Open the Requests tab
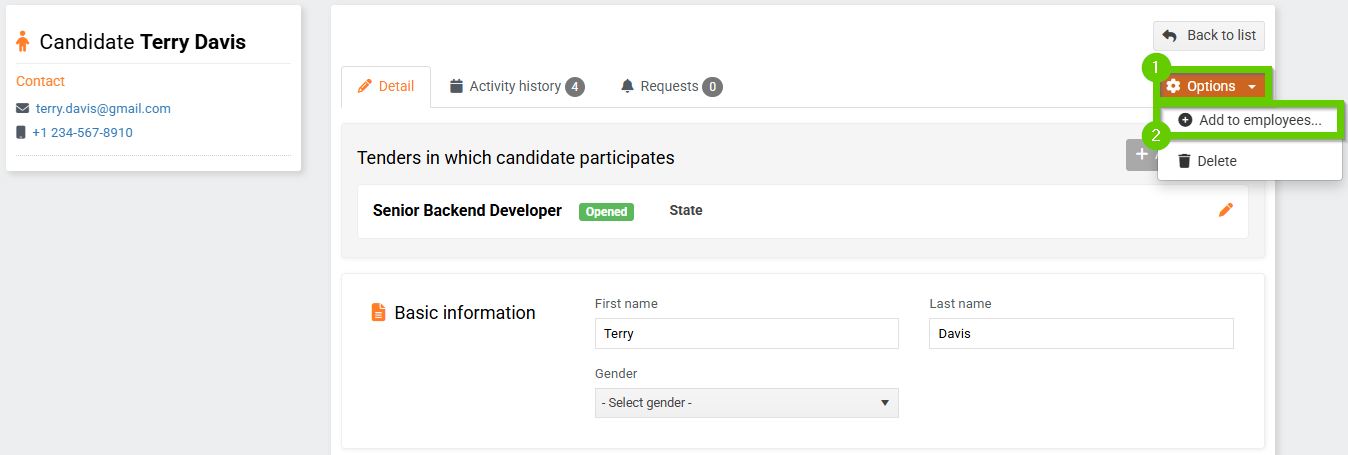The height and width of the screenshot is (455, 1348). click(671, 87)
